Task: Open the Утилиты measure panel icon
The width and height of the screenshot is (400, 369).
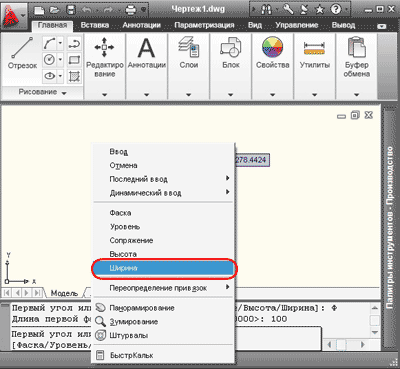Action: (x=314, y=48)
